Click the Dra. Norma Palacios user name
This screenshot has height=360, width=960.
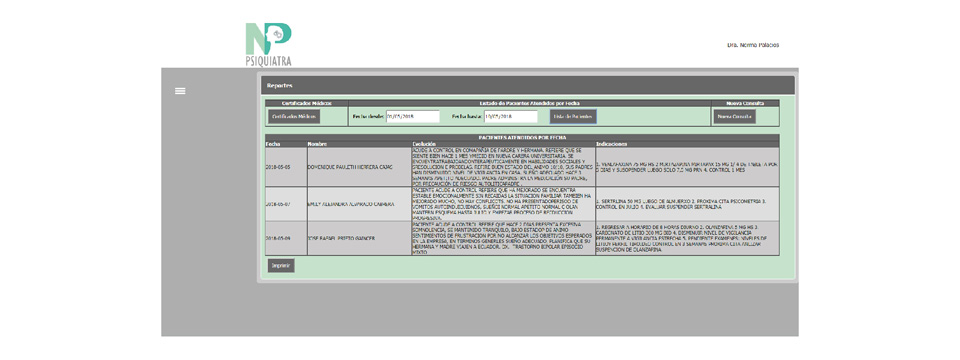(753, 45)
